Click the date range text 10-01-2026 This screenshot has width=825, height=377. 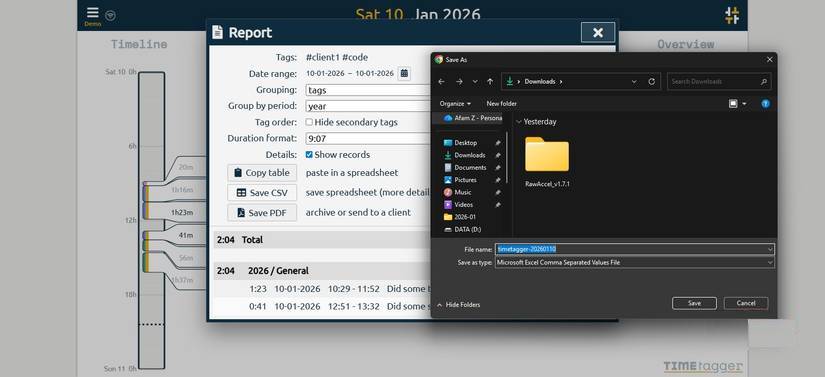tap(350, 74)
